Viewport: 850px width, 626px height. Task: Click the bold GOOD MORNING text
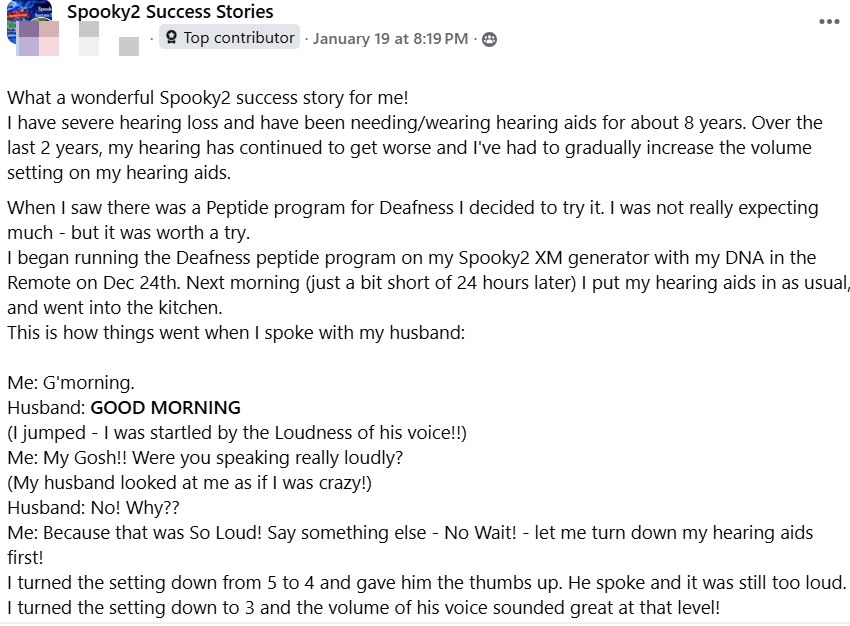coord(166,408)
